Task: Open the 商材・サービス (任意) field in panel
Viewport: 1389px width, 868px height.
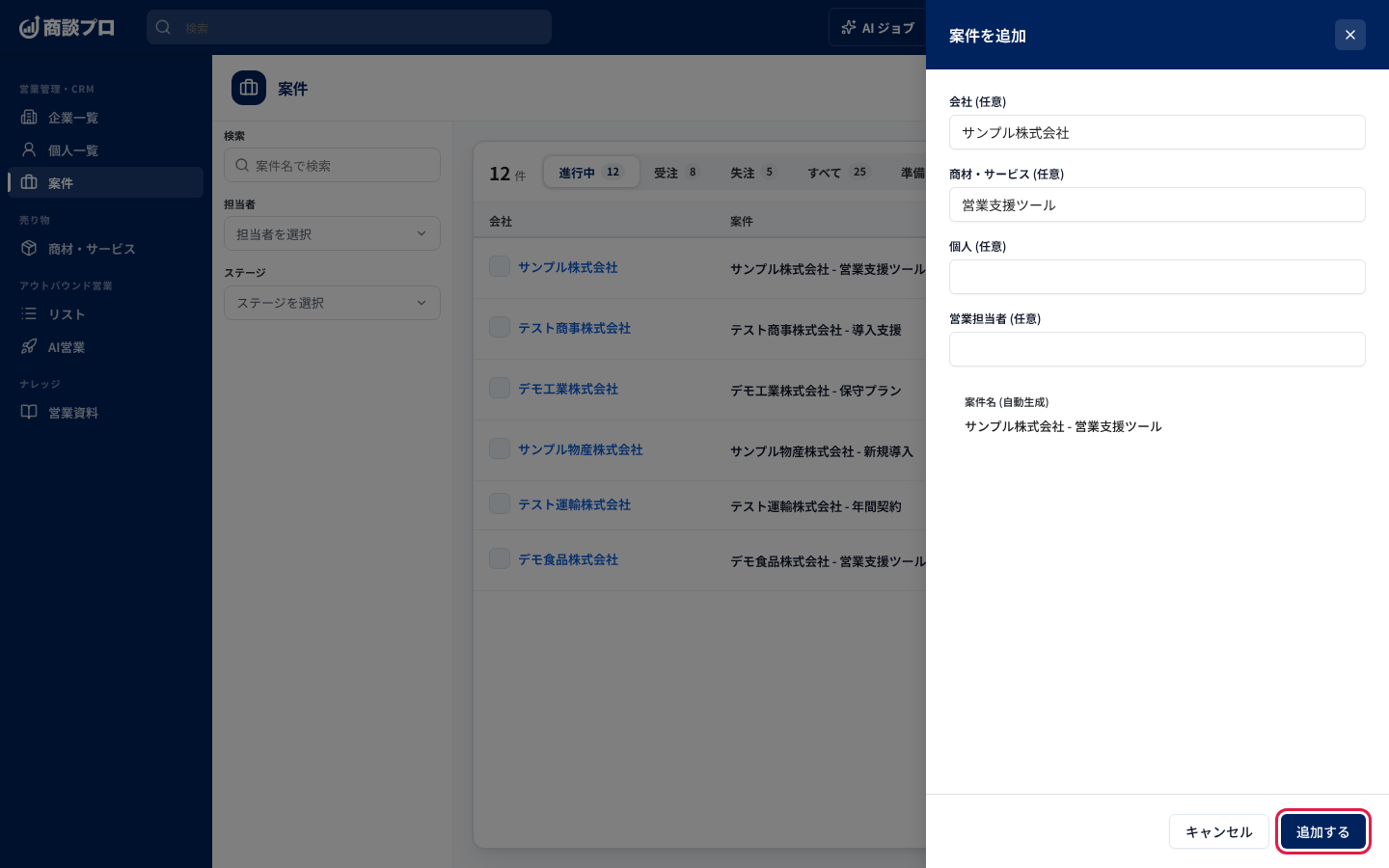Action: 1157,204
